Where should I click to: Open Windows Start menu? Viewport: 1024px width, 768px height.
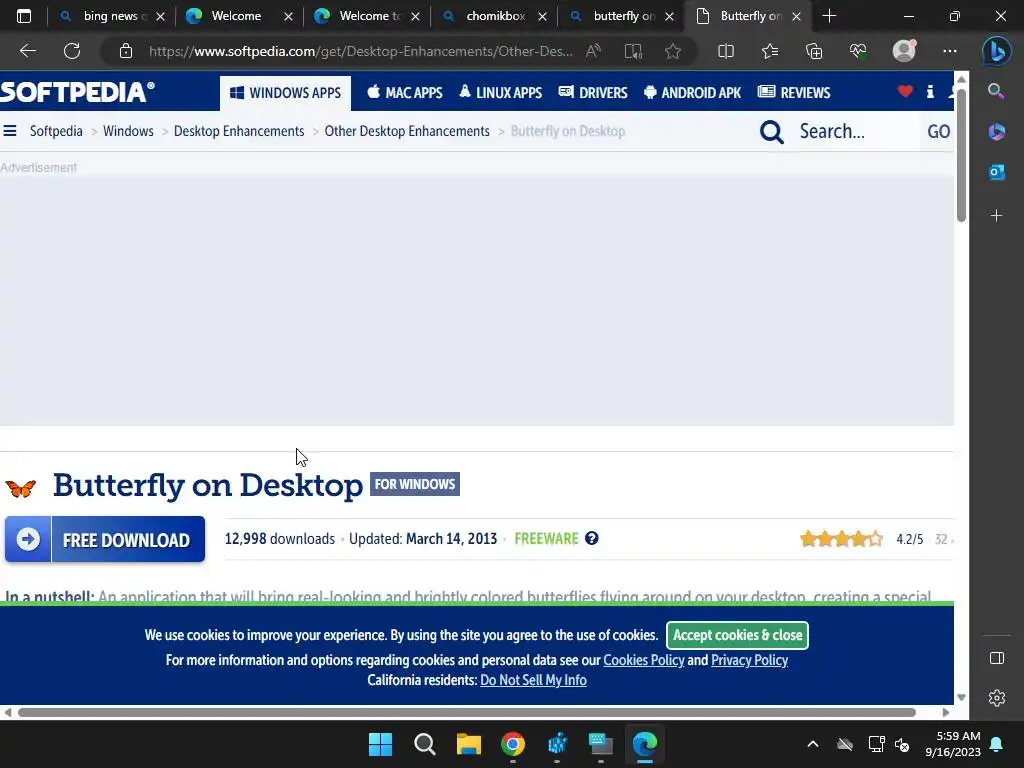(380, 744)
